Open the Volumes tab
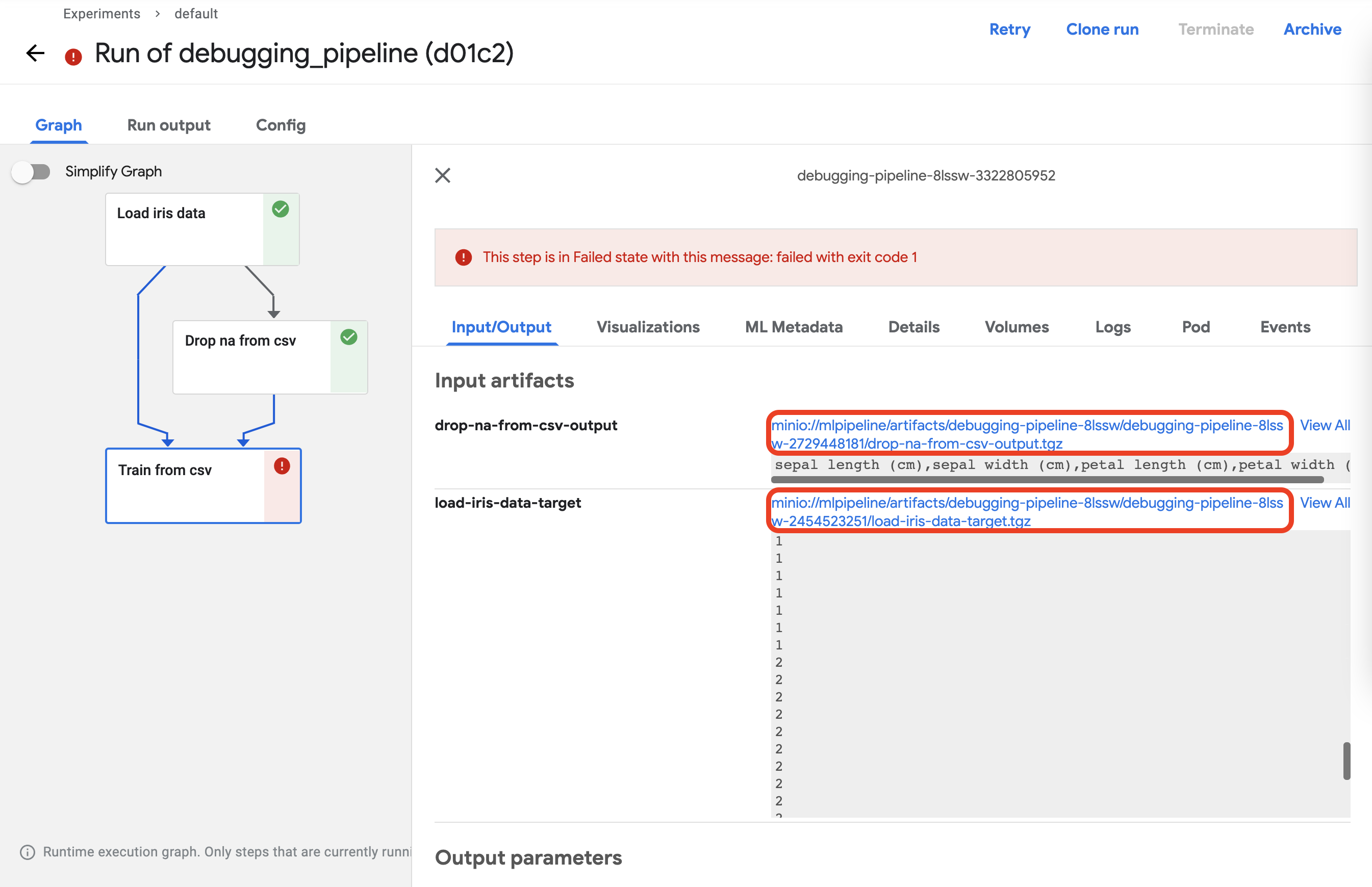1372x887 pixels. click(x=1017, y=327)
